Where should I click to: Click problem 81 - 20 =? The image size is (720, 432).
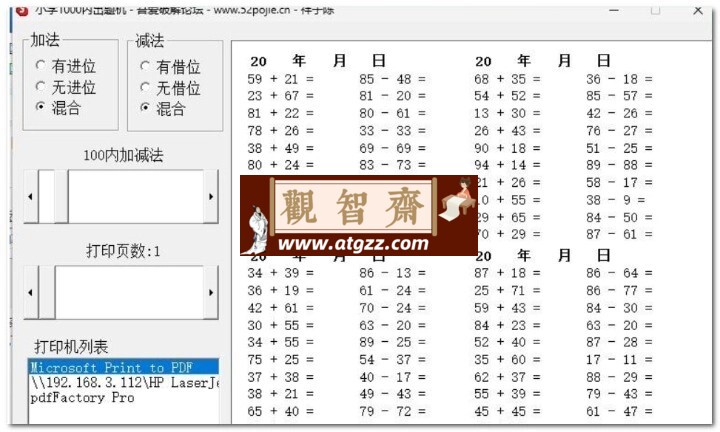pos(393,96)
